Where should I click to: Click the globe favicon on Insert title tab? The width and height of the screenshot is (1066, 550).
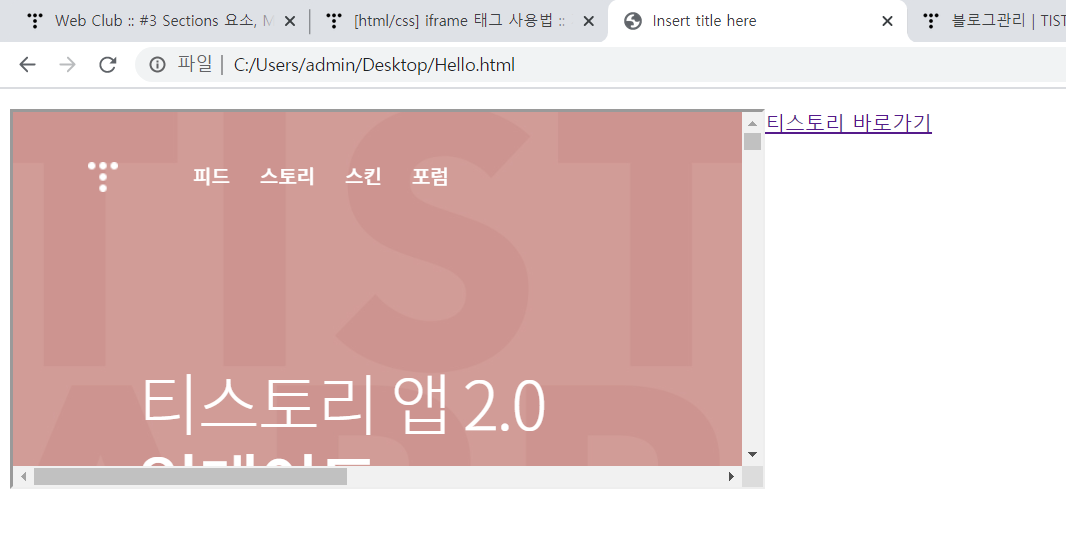pyautogui.click(x=633, y=21)
